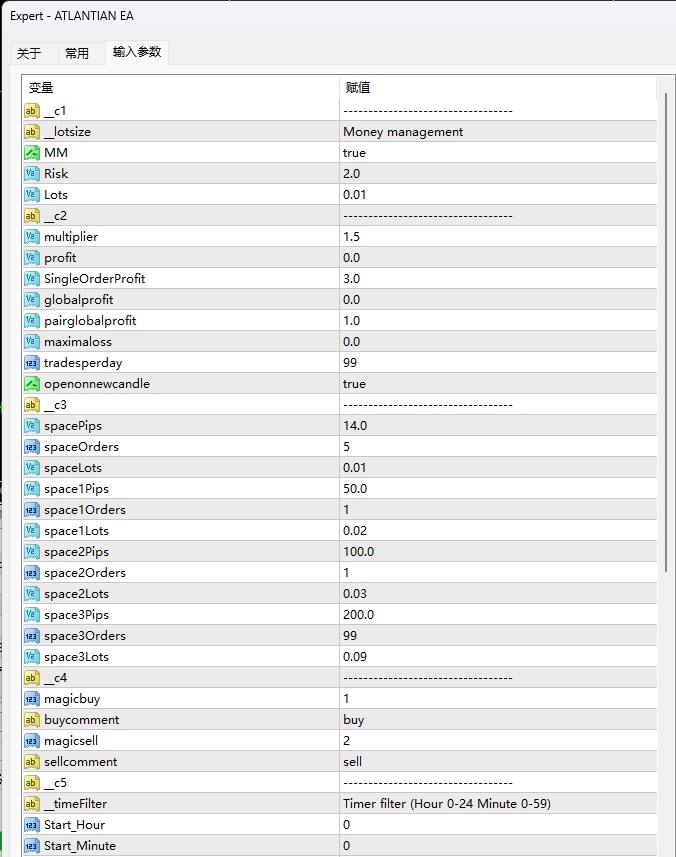Switch to the 常用 tab
676x857 pixels.
click(77, 53)
